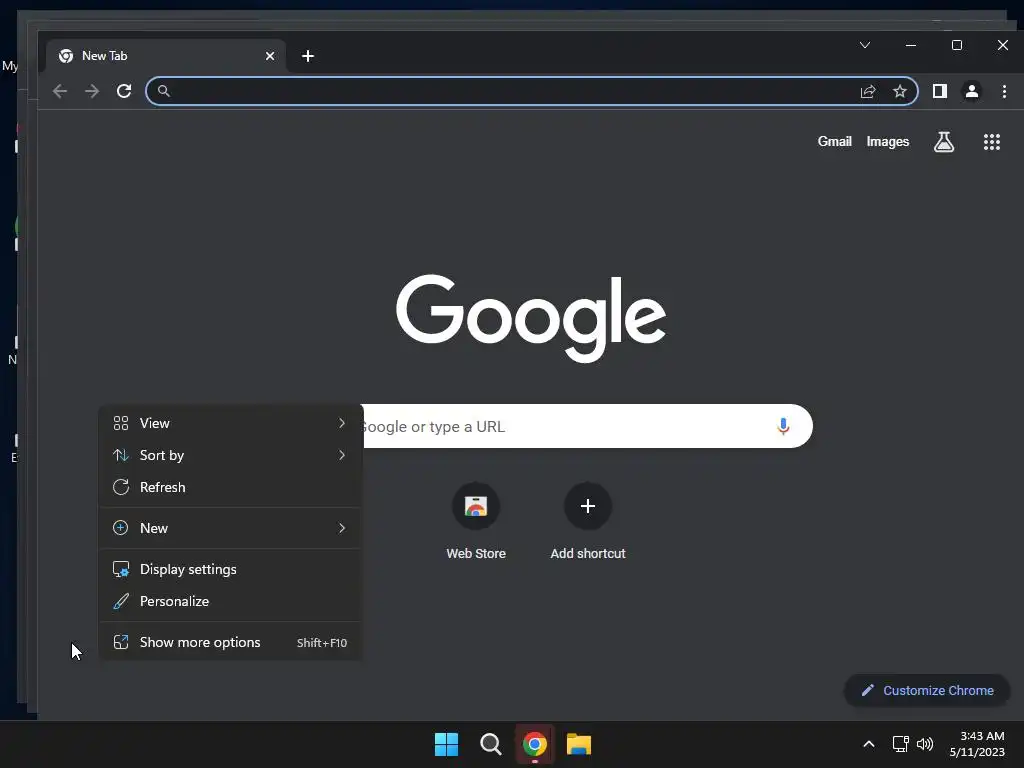Go back using the back arrow
This screenshot has width=1024, height=768.
60,91
